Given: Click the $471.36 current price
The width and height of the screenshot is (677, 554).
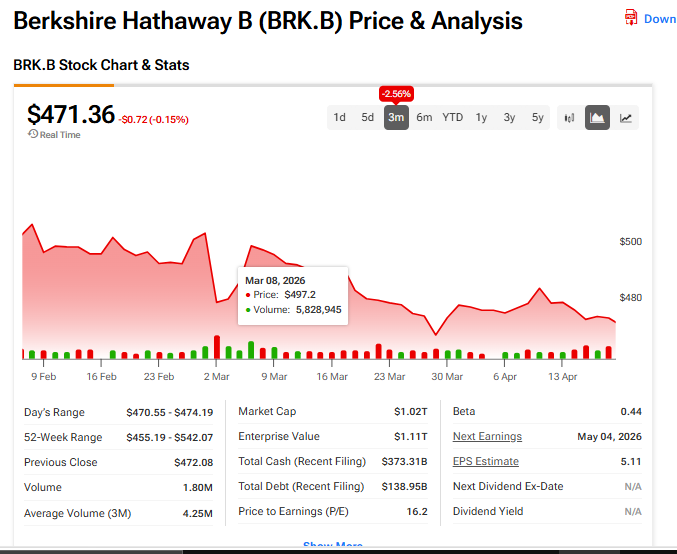Looking at the screenshot, I should click(71, 114).
